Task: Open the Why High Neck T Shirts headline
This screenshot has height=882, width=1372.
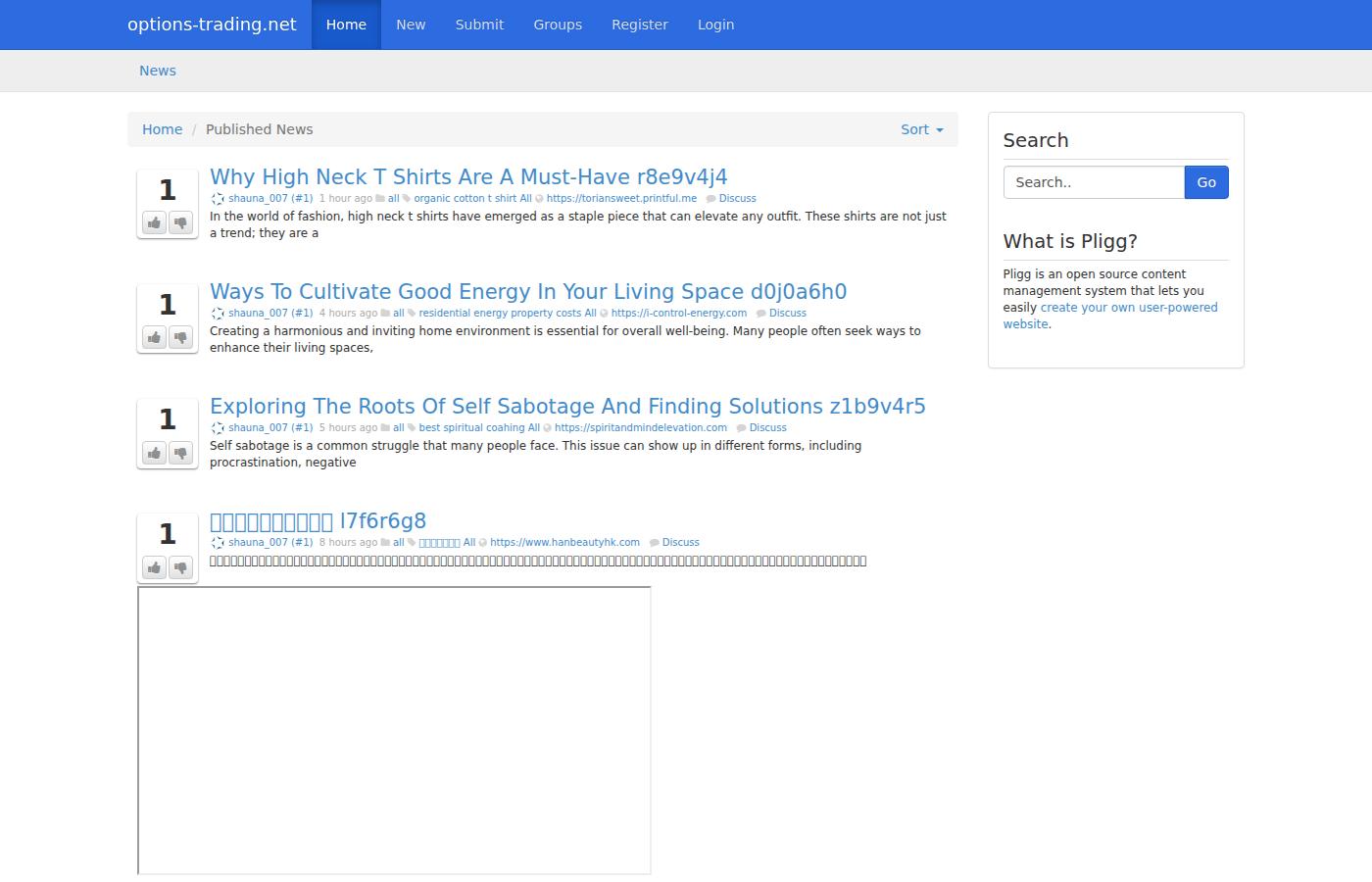Action: 468,177
